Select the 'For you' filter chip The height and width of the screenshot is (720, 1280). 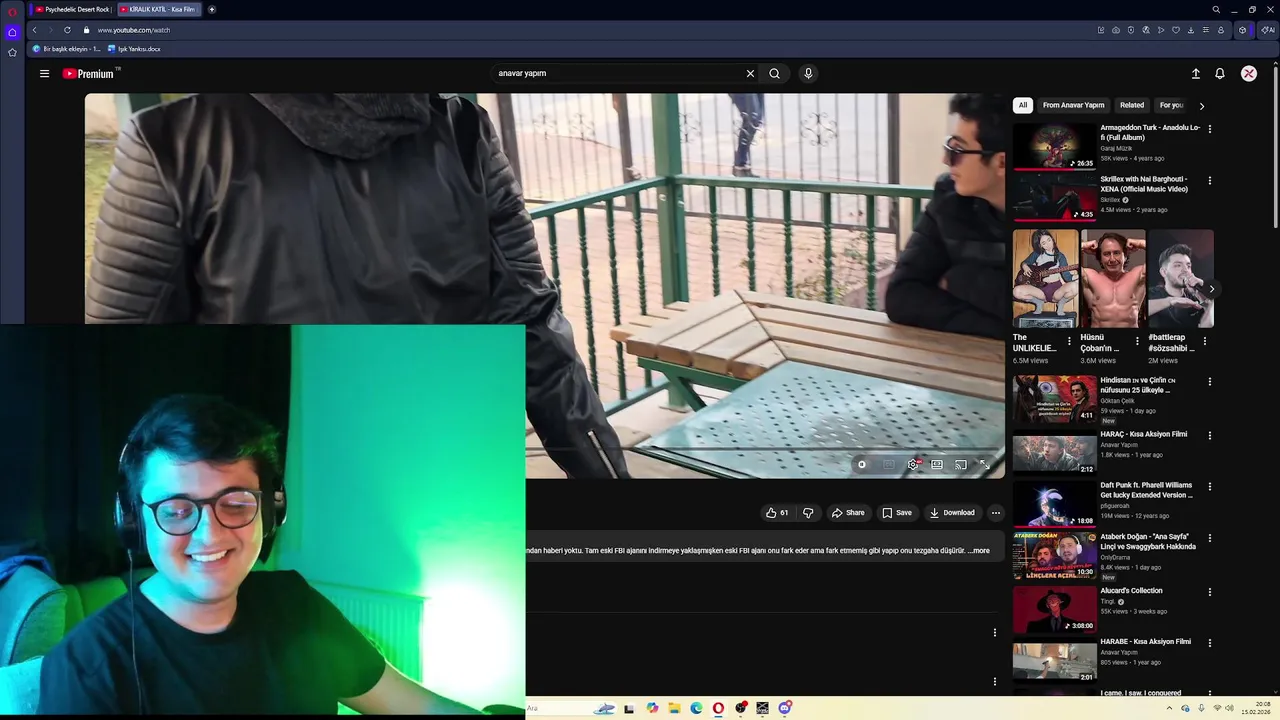[x=1171, y=105]
